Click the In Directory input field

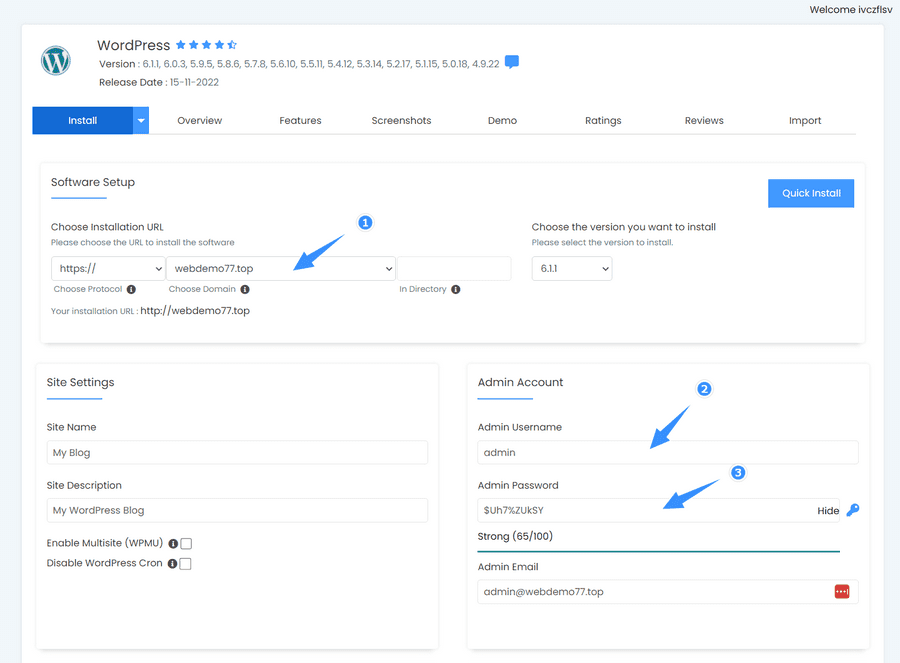(x=454, y=268)
